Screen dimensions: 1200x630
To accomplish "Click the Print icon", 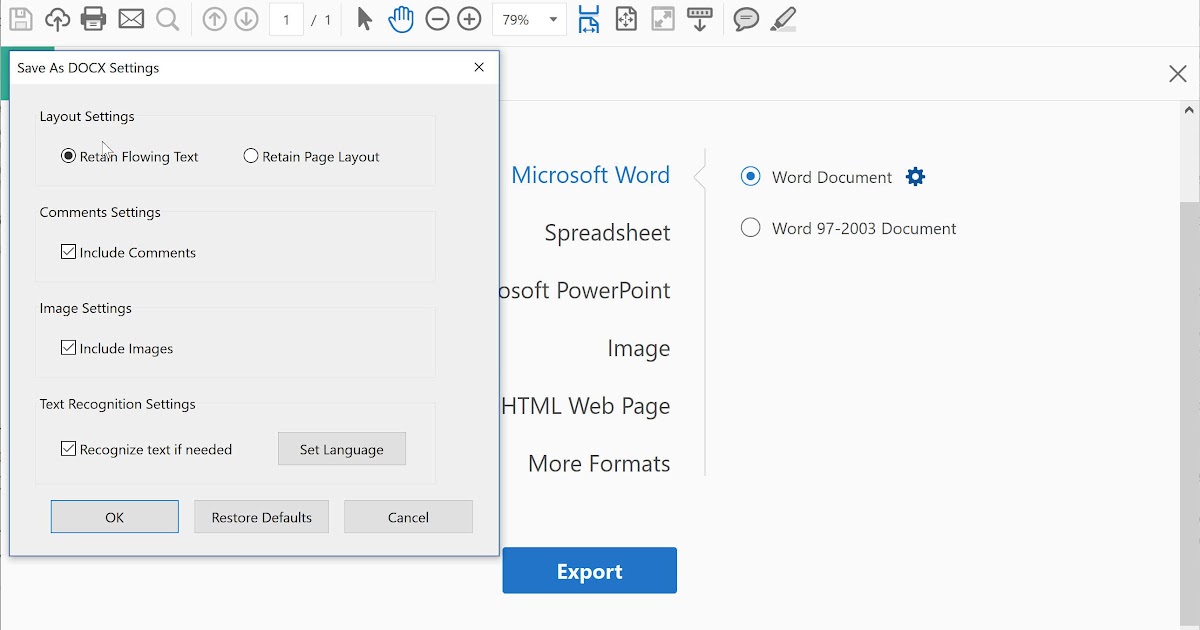I will click(x=93, y=19).
